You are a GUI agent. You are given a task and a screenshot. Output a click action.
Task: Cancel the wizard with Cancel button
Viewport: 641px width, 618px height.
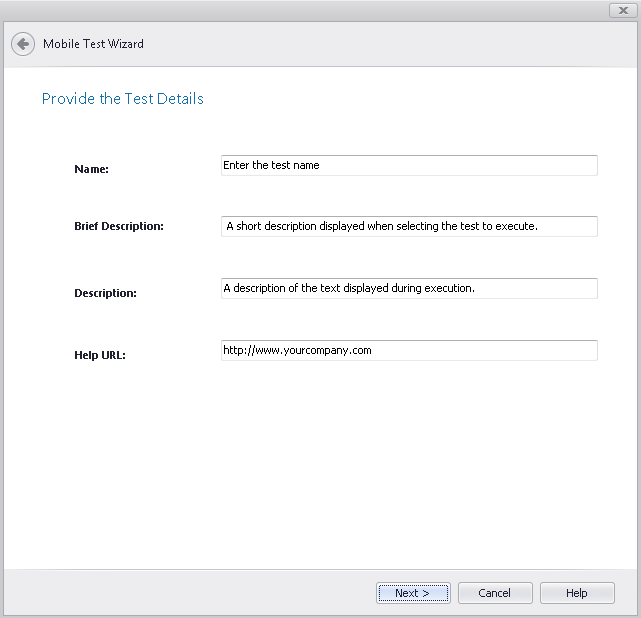click(494, 593)
